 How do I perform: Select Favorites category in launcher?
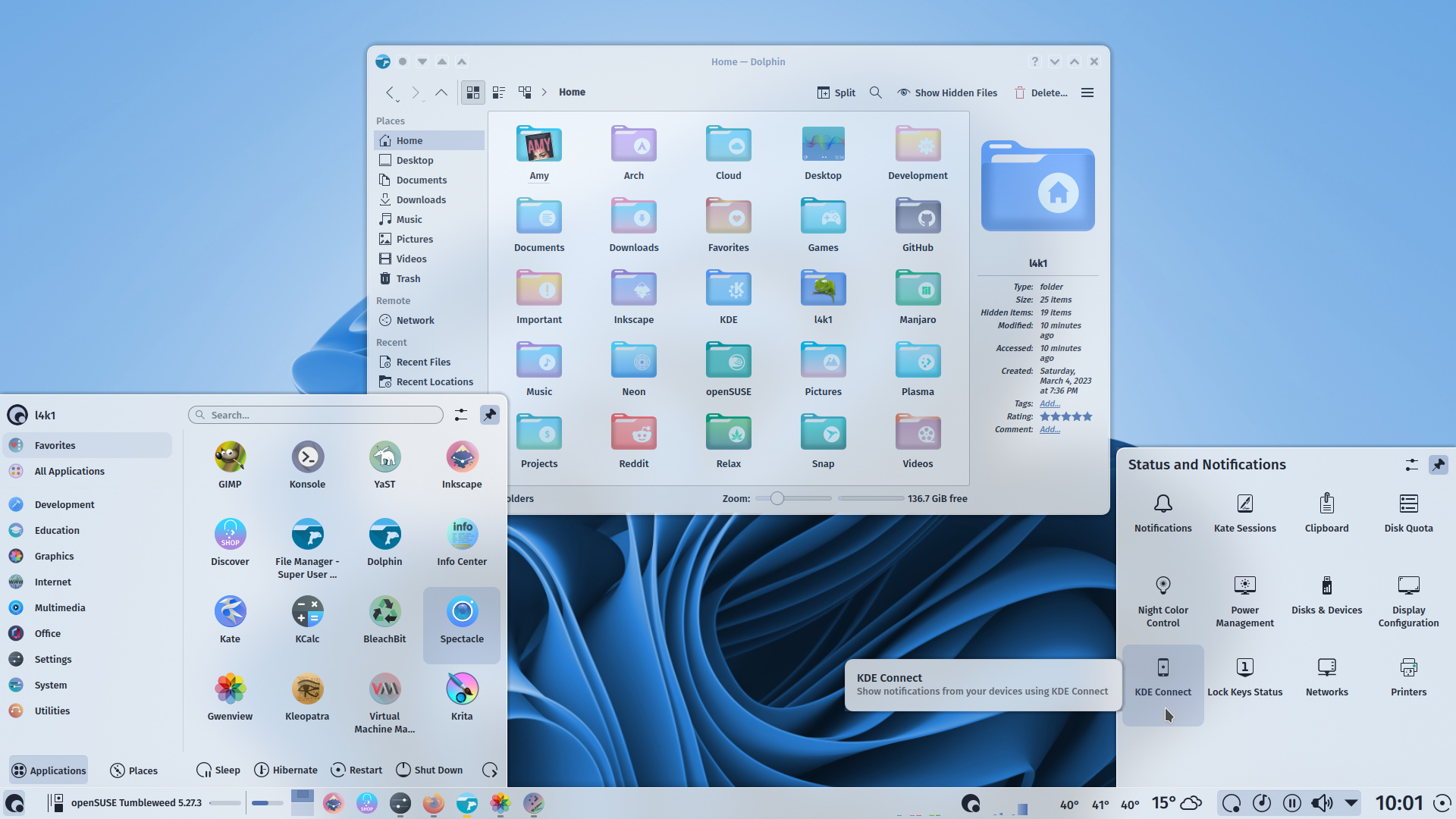coord(87,446)
